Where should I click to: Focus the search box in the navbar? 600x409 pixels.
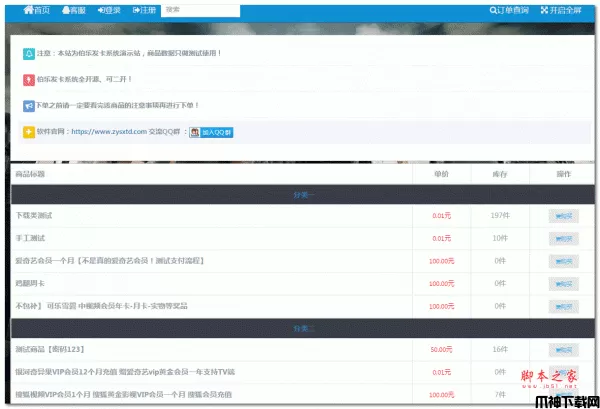201,11
